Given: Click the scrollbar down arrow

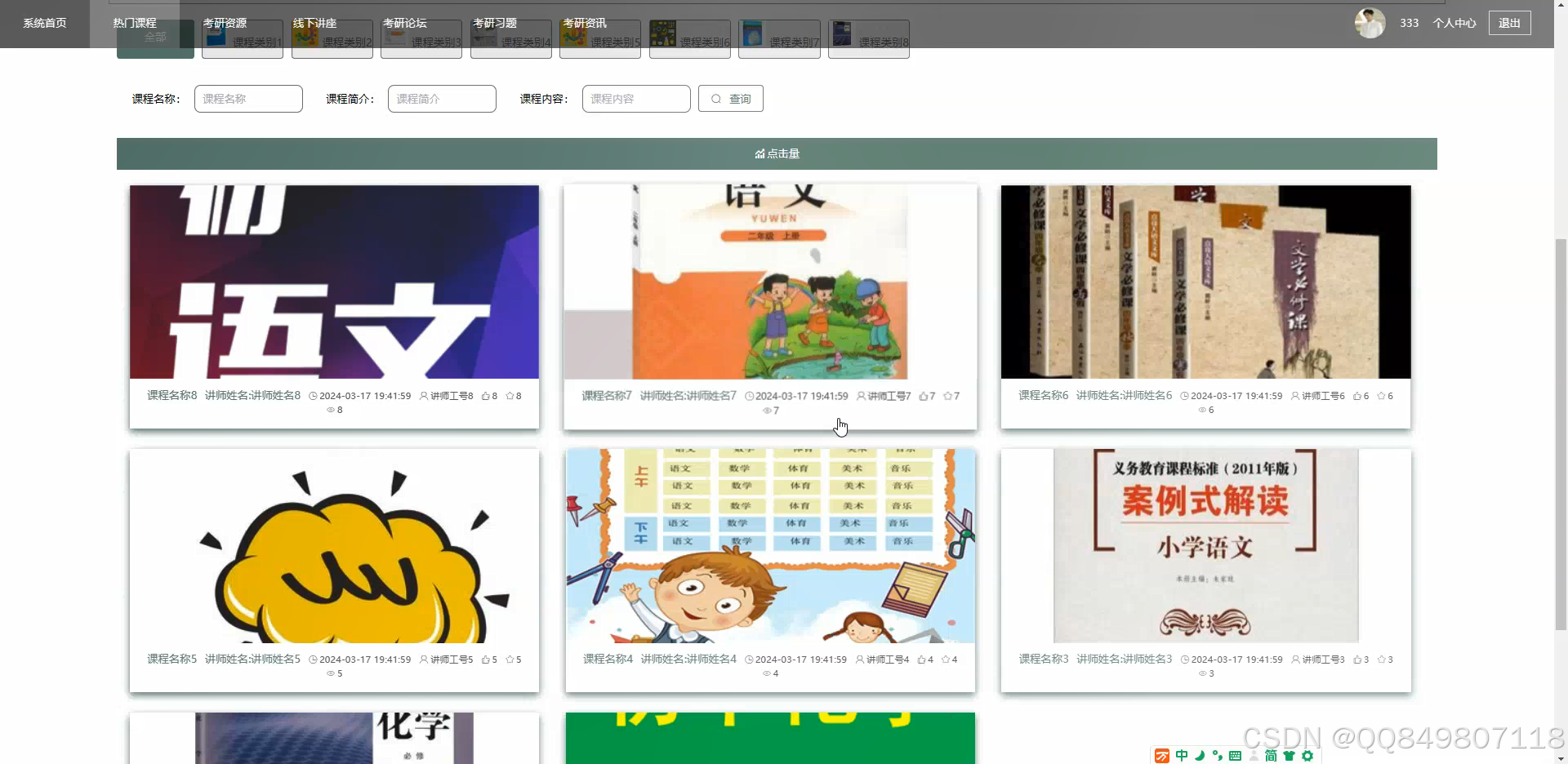Looking at the screenshot, I should pos(1561,757).
